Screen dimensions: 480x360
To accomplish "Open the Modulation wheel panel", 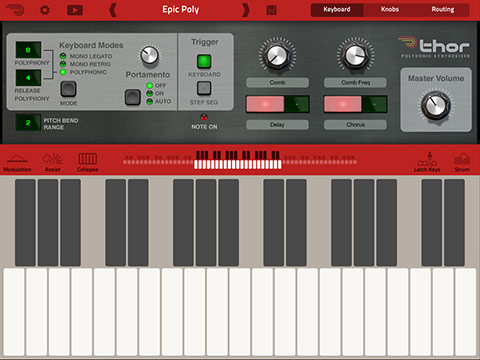I will (x=17, y=162).
